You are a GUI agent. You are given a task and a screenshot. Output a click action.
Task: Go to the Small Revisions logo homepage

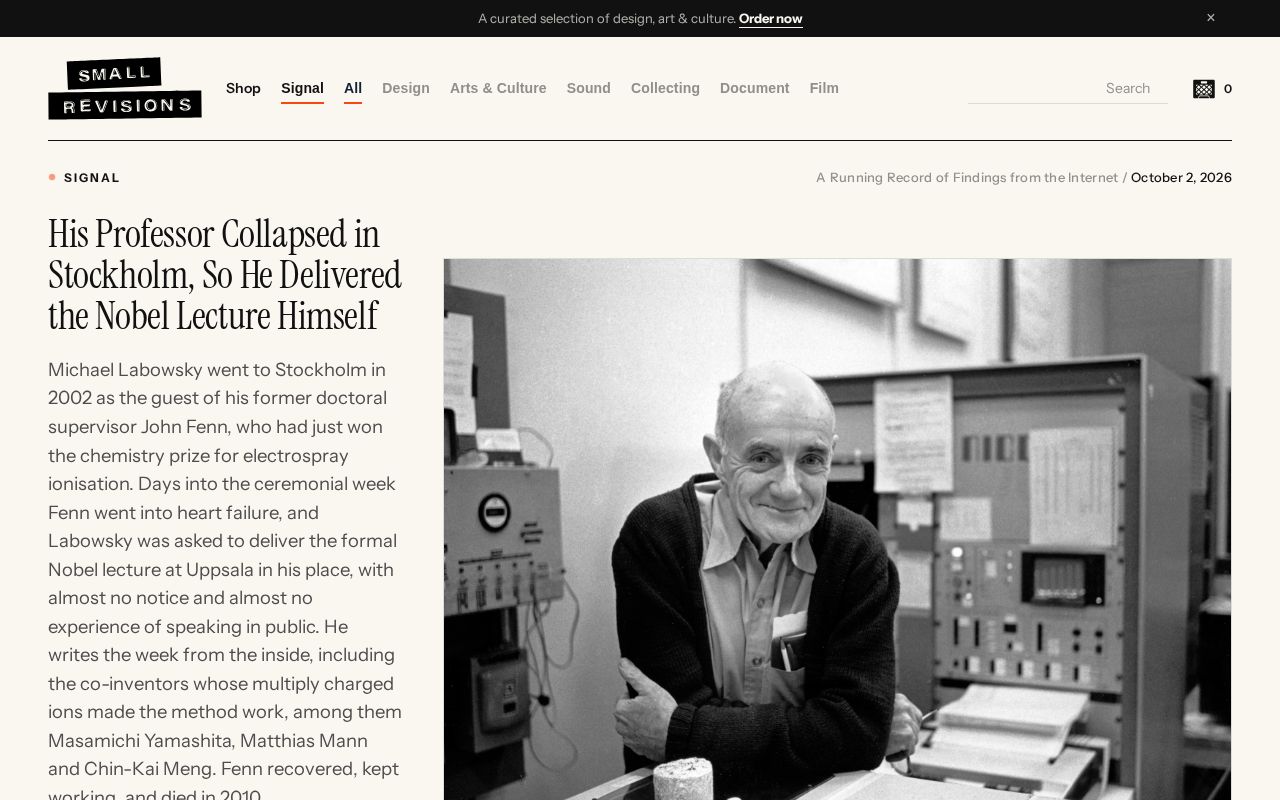point(125,89)
